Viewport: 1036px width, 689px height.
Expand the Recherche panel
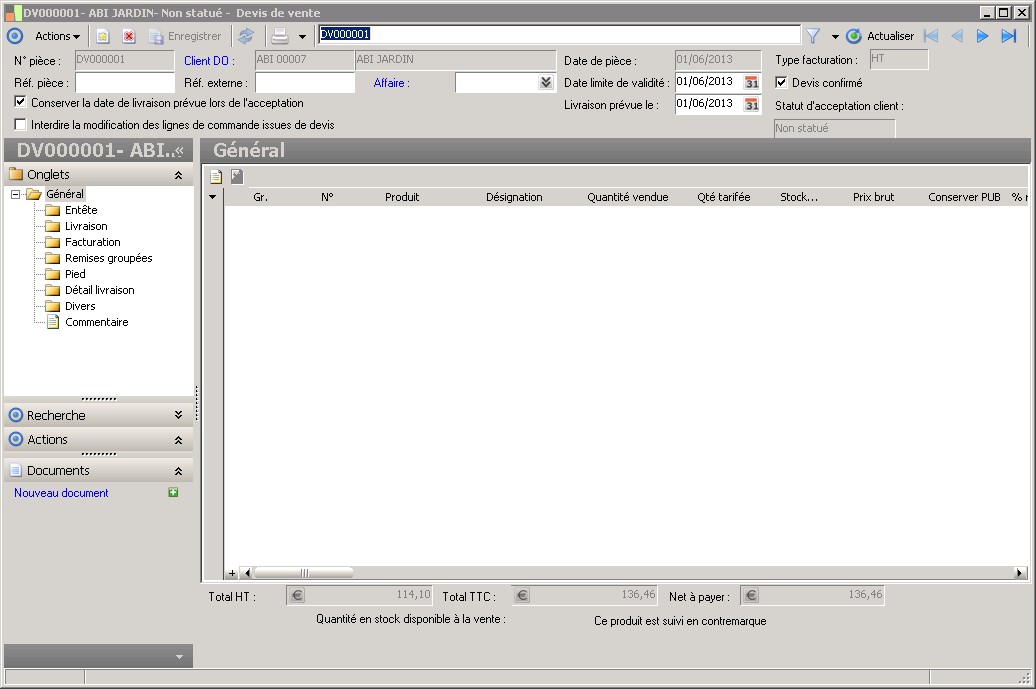(x=178, y=415)
